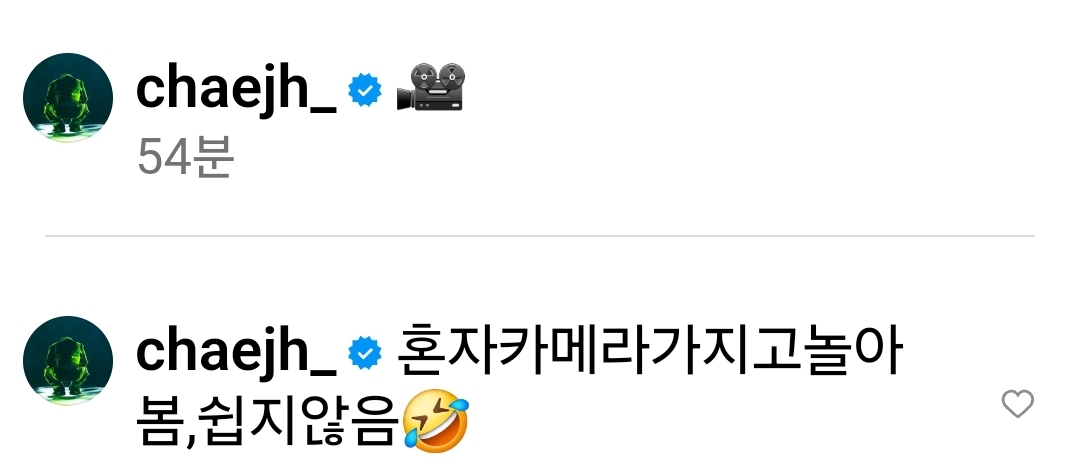Tap the movie camera emoji in caption
The width and height of the screenshot is (1080, 465).
[x=431, y=87]
